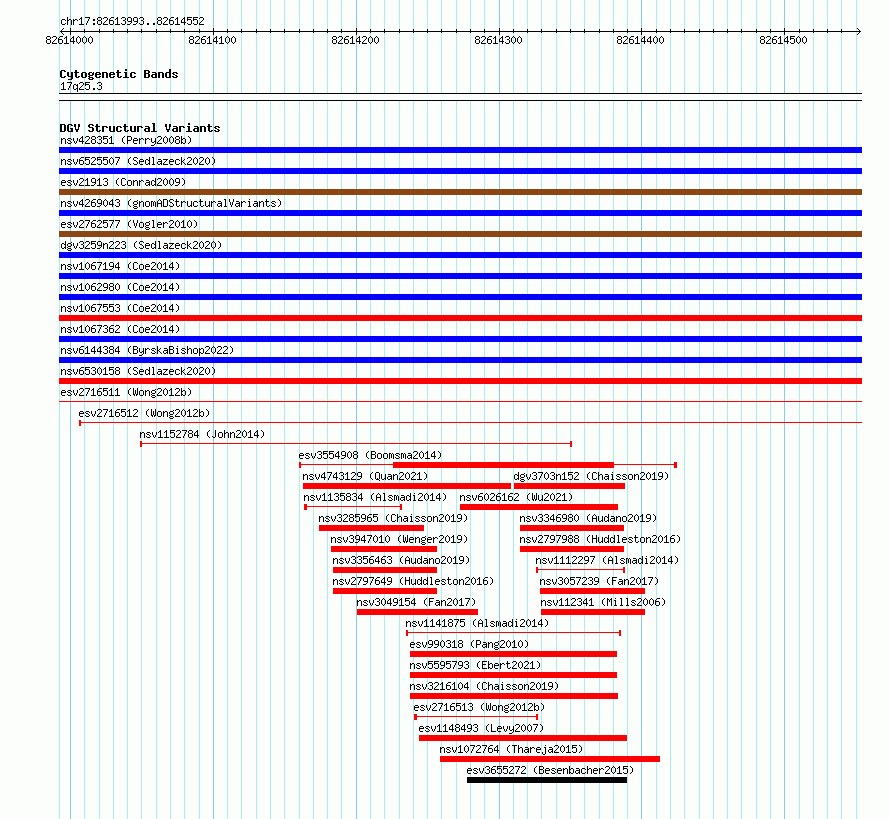Open nsv1072764 (Thareja2015) variant label
This screenshot has height=819, width=890.
click(x=511, y=749)
